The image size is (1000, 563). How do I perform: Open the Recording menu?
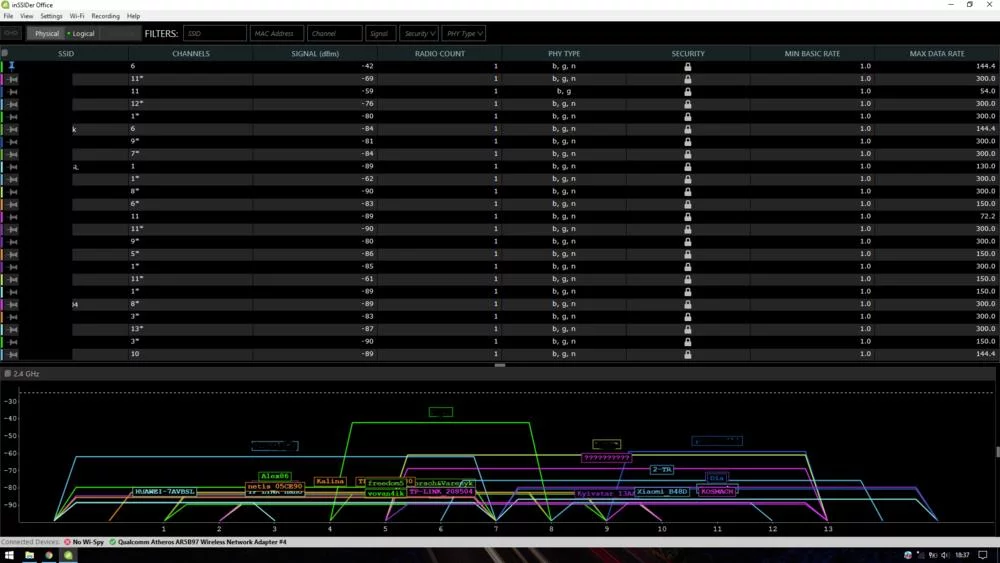[105, 16]
